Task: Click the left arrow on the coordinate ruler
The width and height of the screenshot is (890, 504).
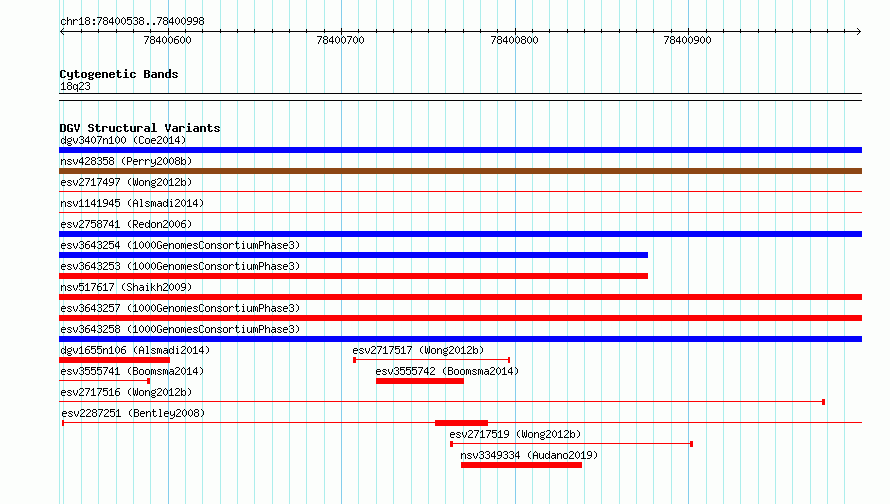Action: (x=62, y=31)
